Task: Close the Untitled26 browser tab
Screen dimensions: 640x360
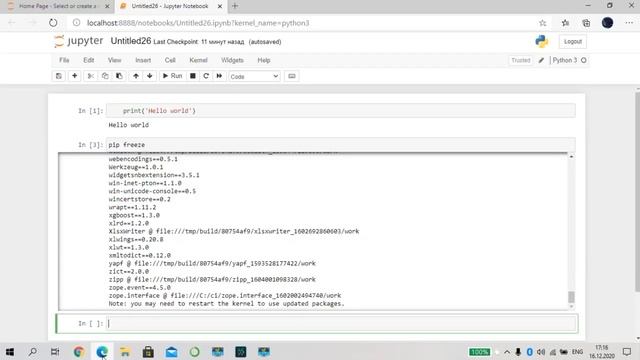Action: [220, 6]
